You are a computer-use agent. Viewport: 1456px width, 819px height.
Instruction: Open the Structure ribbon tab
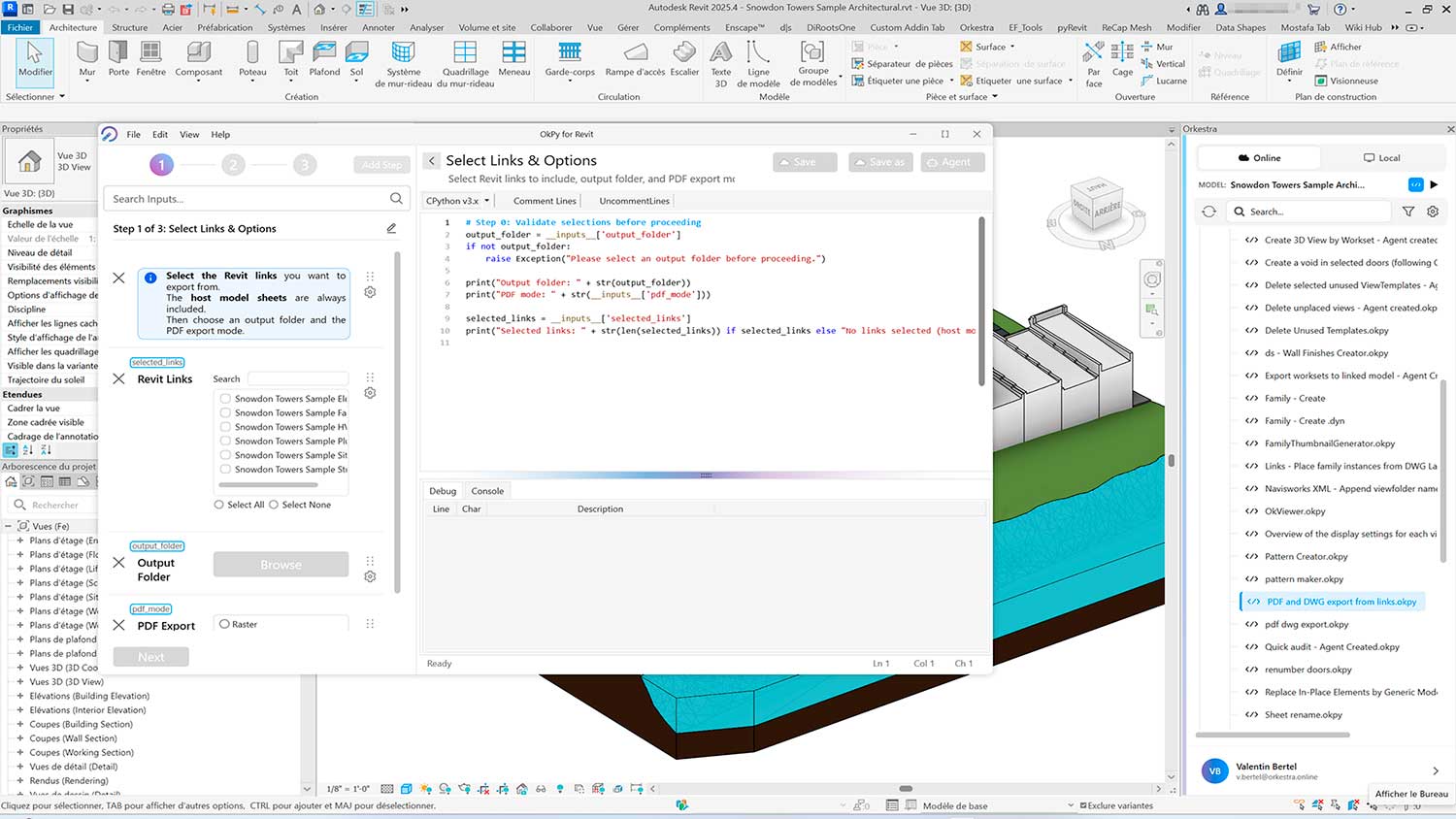(x=129, y=27)
